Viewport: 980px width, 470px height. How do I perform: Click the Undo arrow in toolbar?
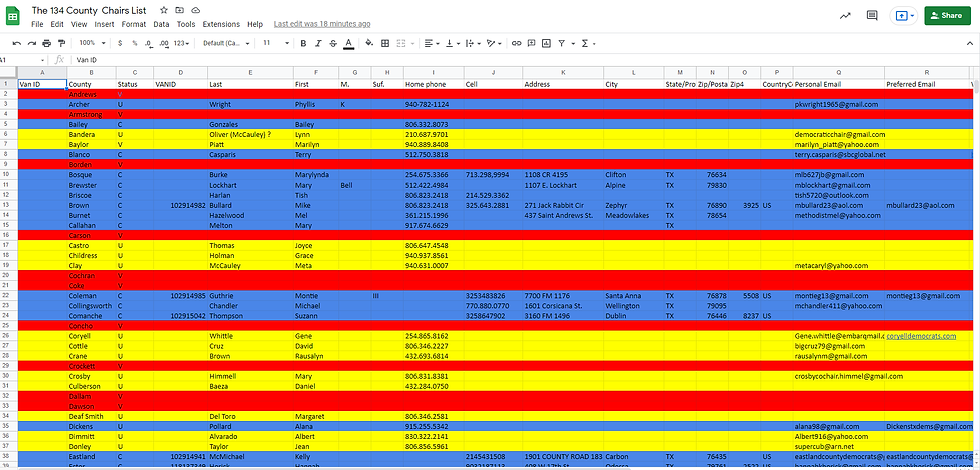coord(17,43)
